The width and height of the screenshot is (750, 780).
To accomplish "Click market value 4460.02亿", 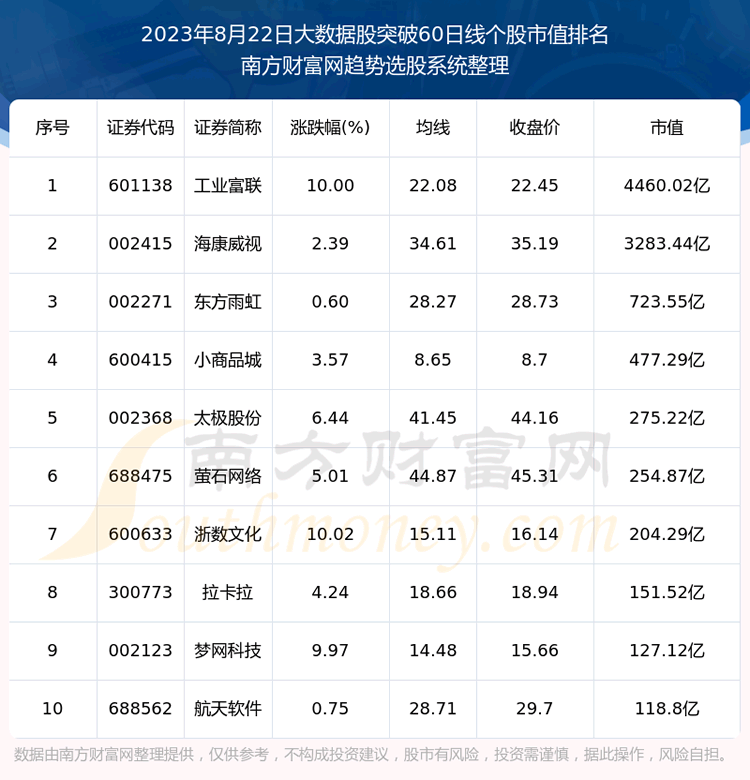I will 666,186.
